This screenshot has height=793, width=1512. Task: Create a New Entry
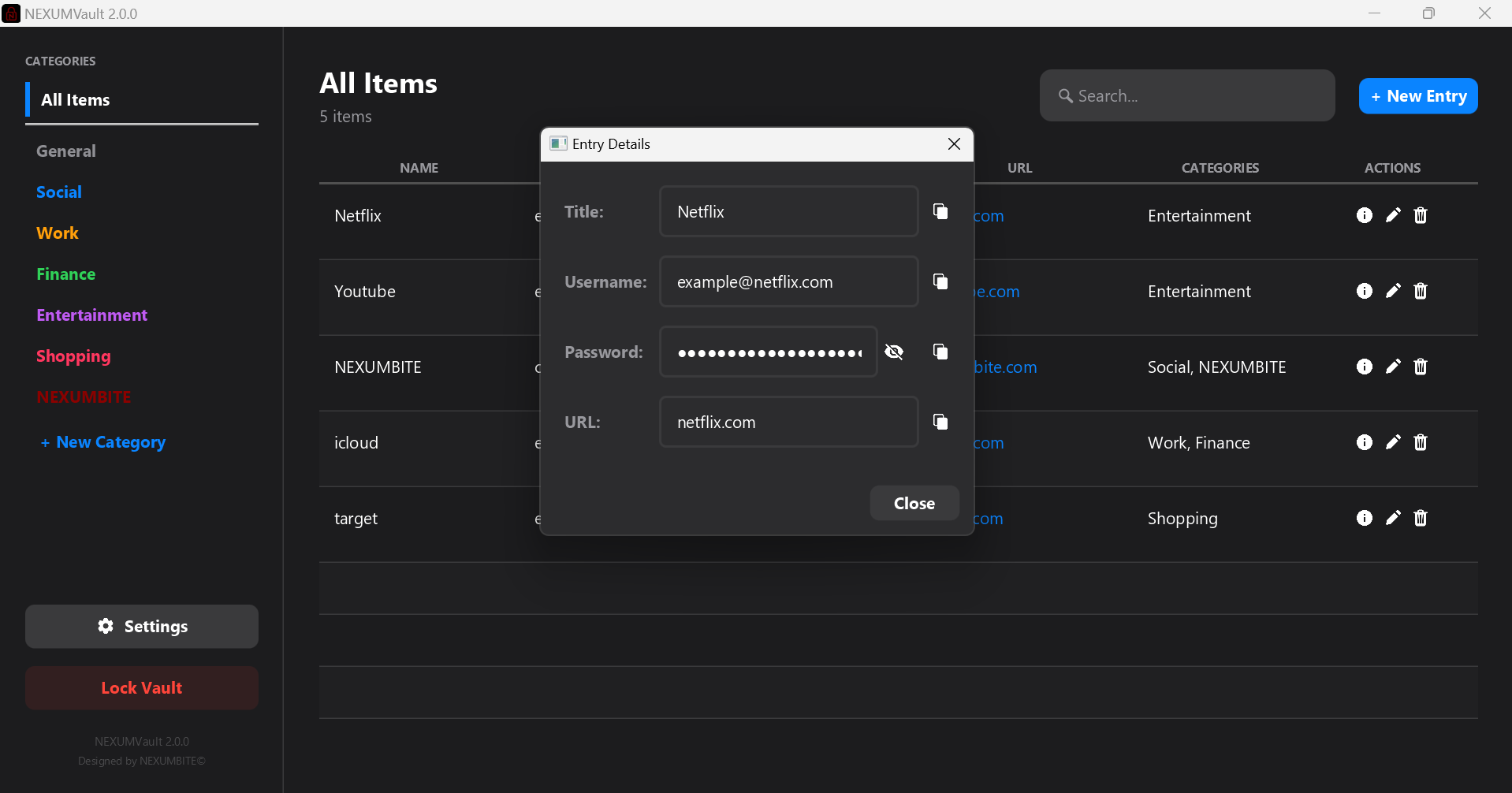[x=1417, y=95]
